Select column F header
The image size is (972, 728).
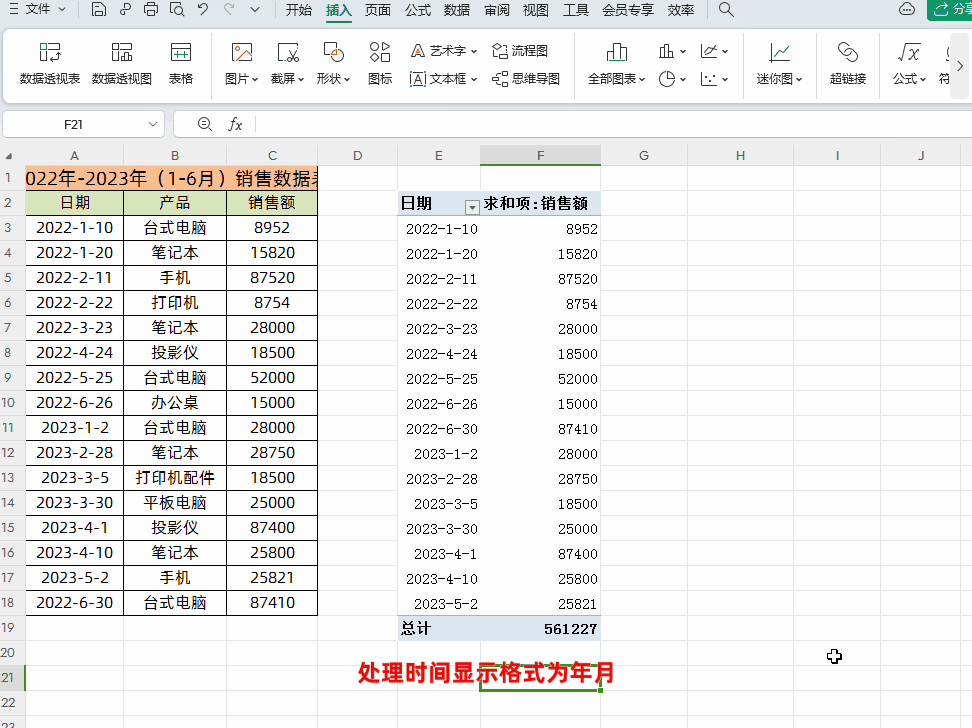[x=540, y=156]
